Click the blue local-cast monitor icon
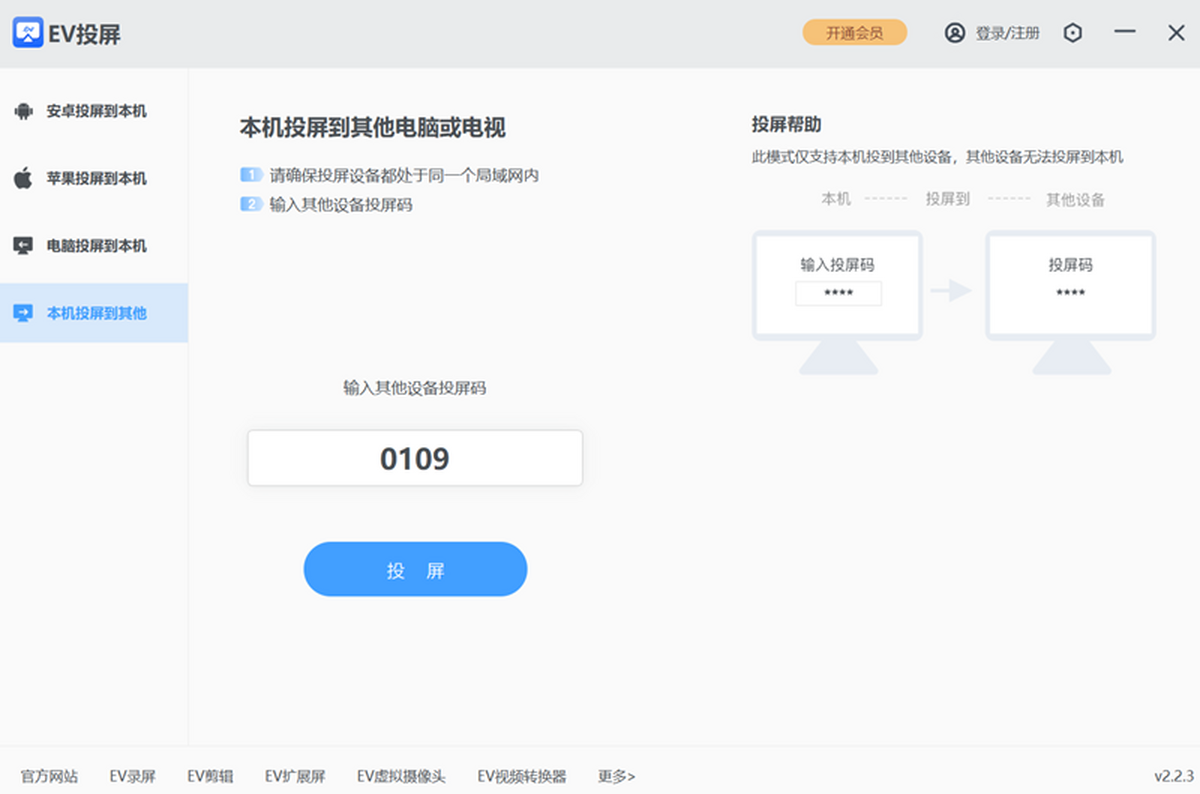The width and height of the screenshot is (1200, 794). tap(23, 313)
